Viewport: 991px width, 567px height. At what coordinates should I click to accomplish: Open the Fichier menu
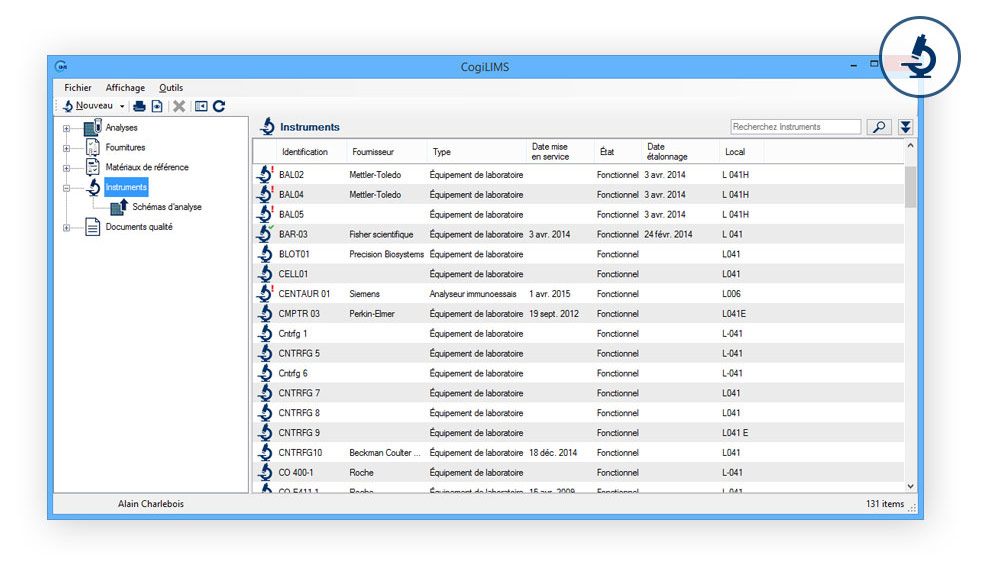[78, 88]
